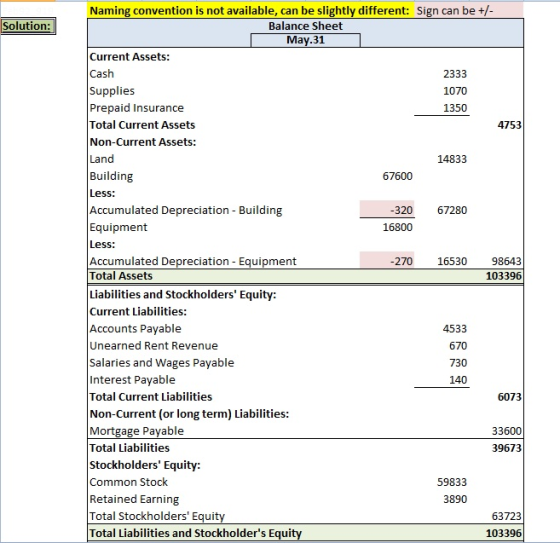Click non-current total 98643
The height and width of the screenshot is (543, 560).
[506, 261]
